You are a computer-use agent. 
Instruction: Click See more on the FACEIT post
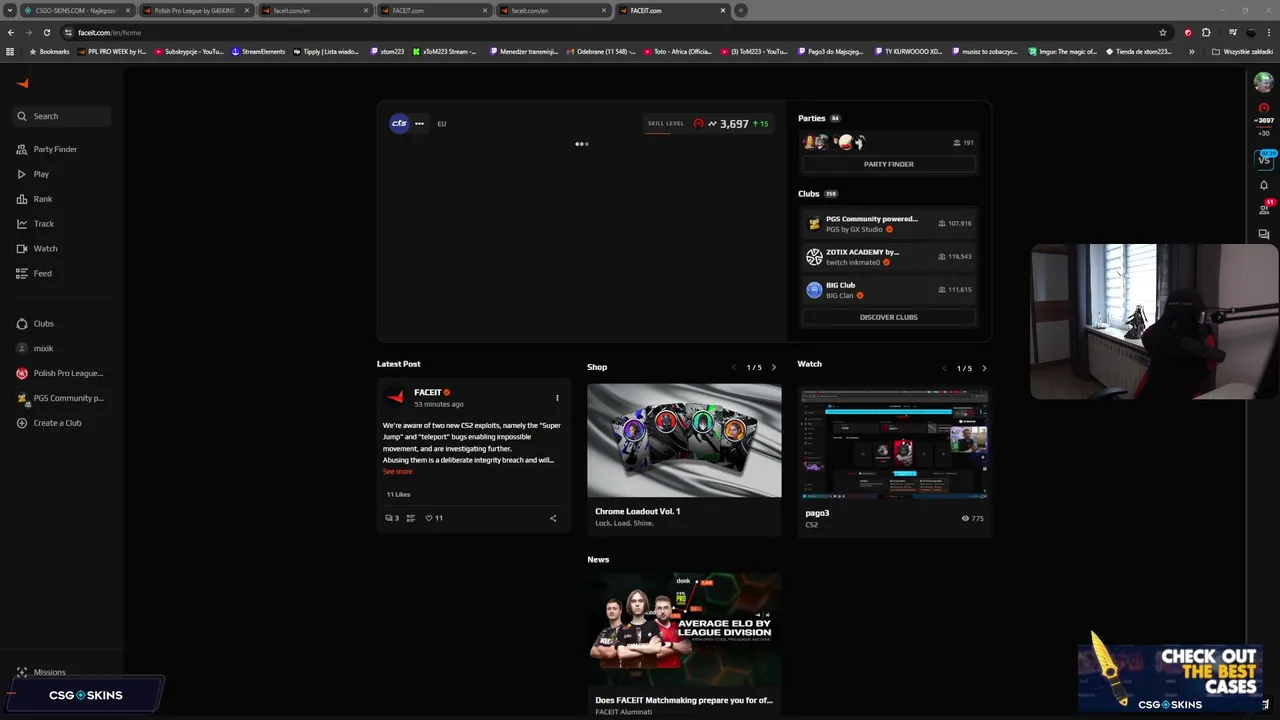(x=397, y=471)
